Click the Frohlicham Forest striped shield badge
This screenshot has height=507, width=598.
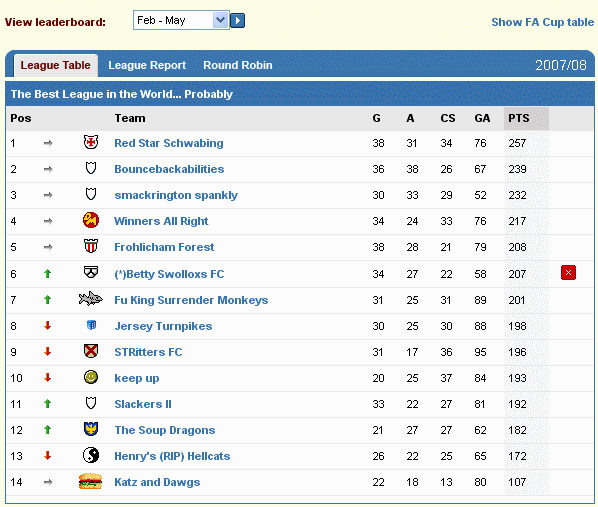[91, 246]
